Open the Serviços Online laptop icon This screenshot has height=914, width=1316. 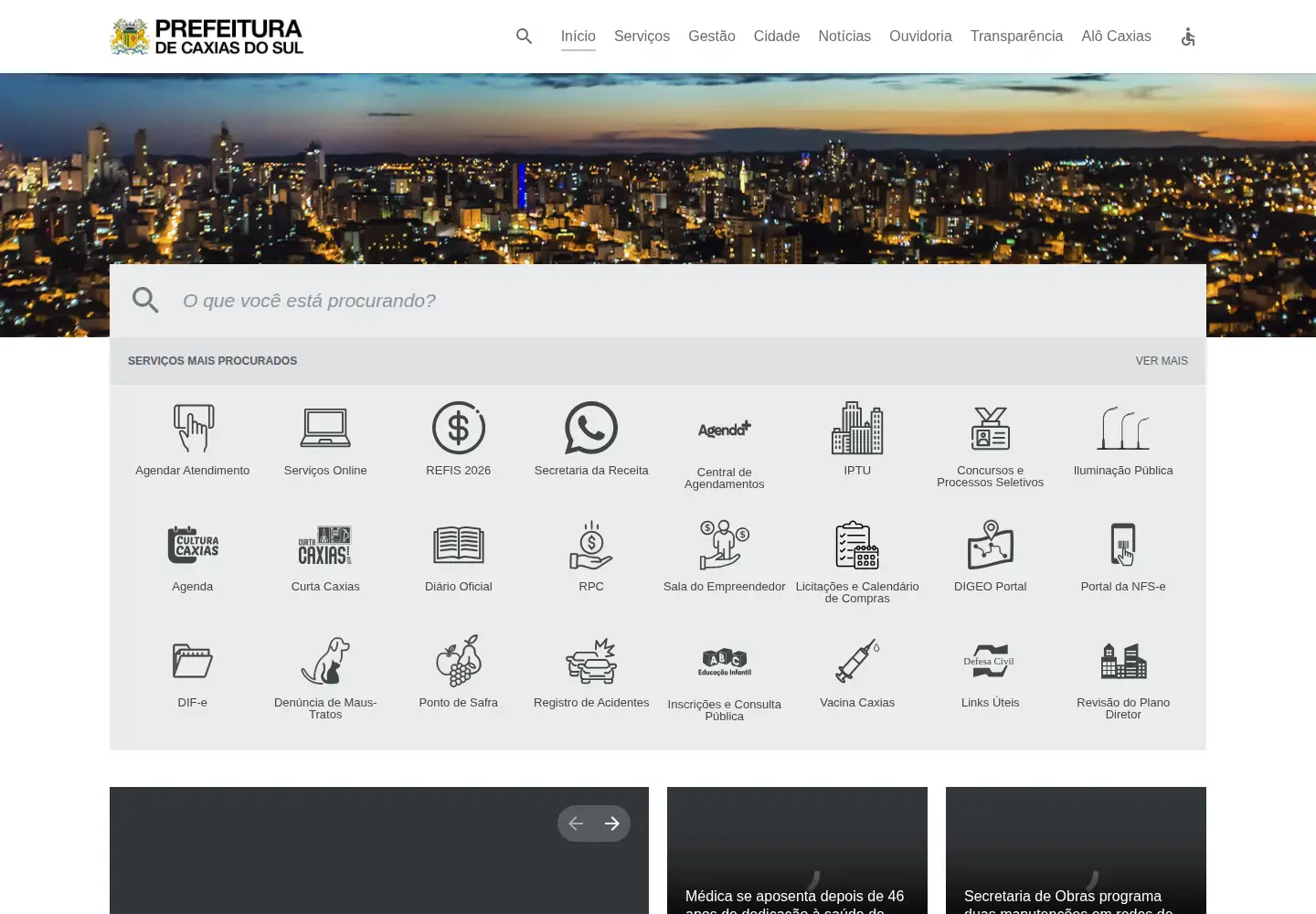click(x=325, y=428)
